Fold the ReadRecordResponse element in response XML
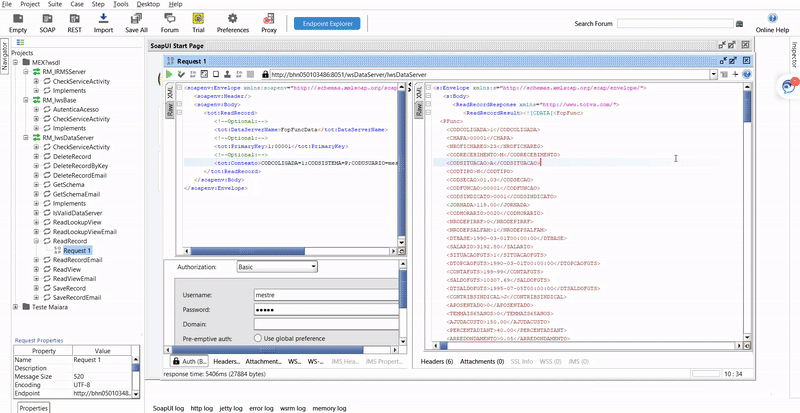 (x=429, y=104)
